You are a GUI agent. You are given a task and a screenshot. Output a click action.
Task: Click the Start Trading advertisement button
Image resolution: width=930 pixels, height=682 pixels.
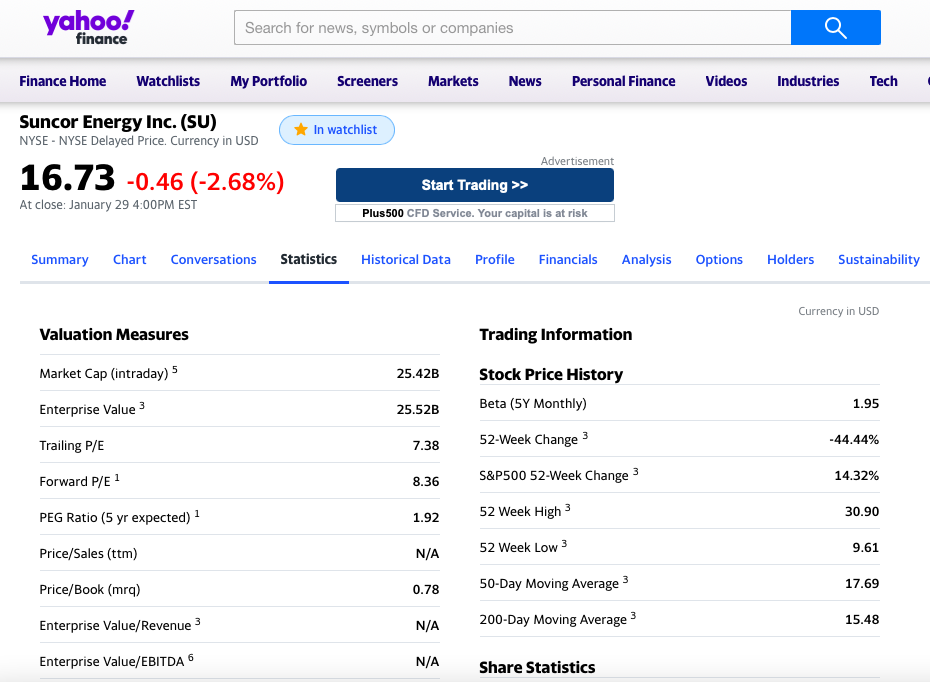pos(474,185)
